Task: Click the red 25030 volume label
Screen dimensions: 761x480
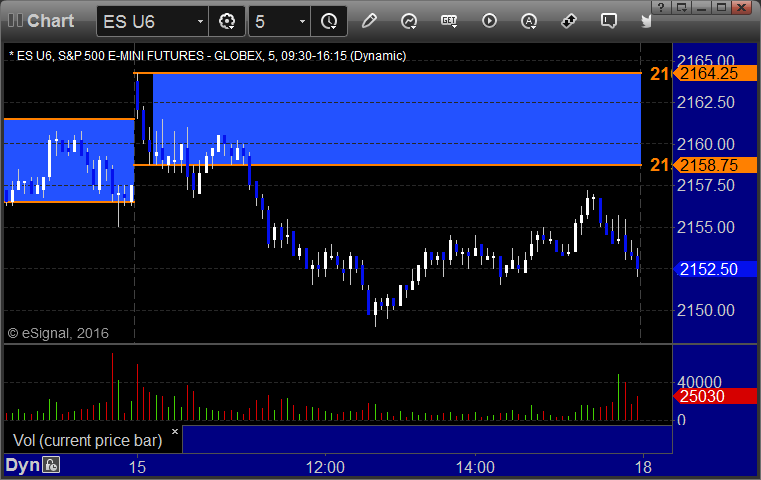Action: pyautogui.click(x=715, y=396)
